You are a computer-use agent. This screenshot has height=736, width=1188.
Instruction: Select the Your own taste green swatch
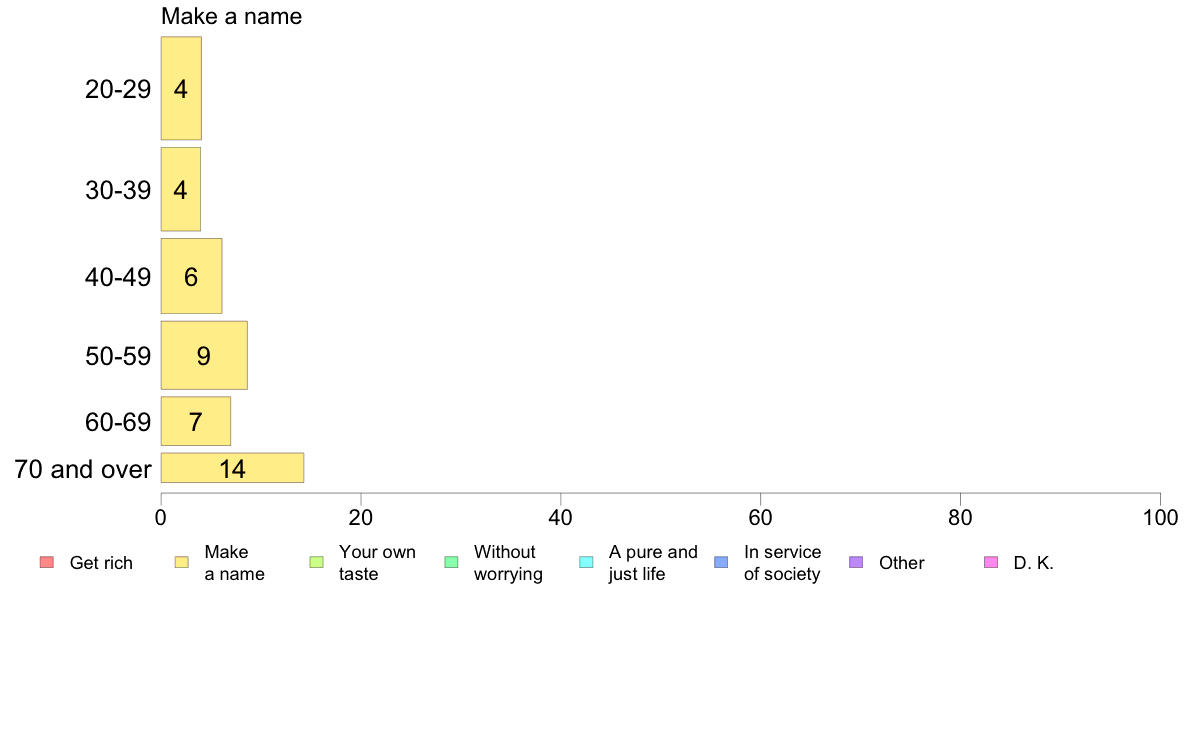[x=317, y=562]
